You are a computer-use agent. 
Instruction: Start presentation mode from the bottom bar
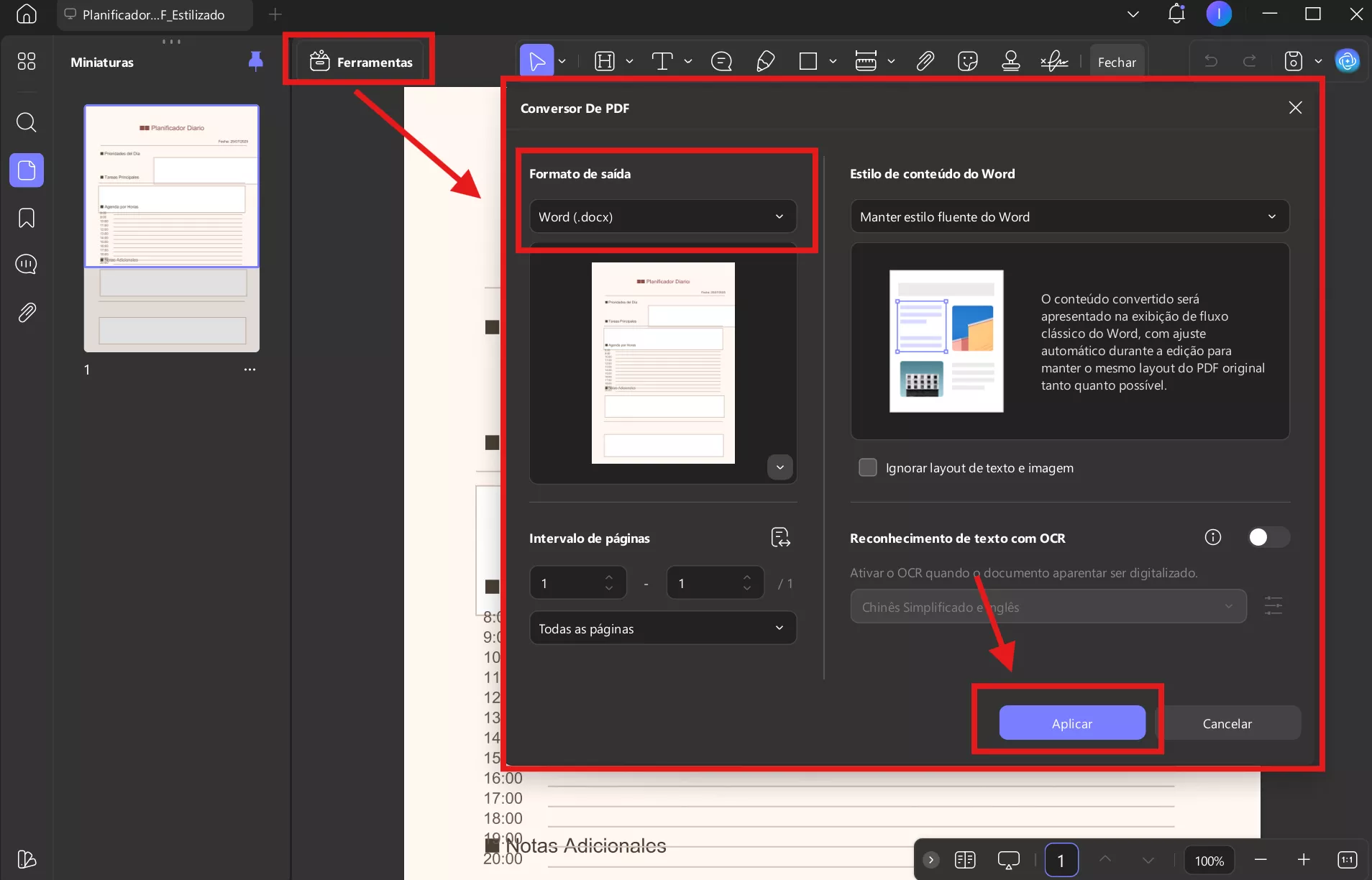[x=1009, y=860]
